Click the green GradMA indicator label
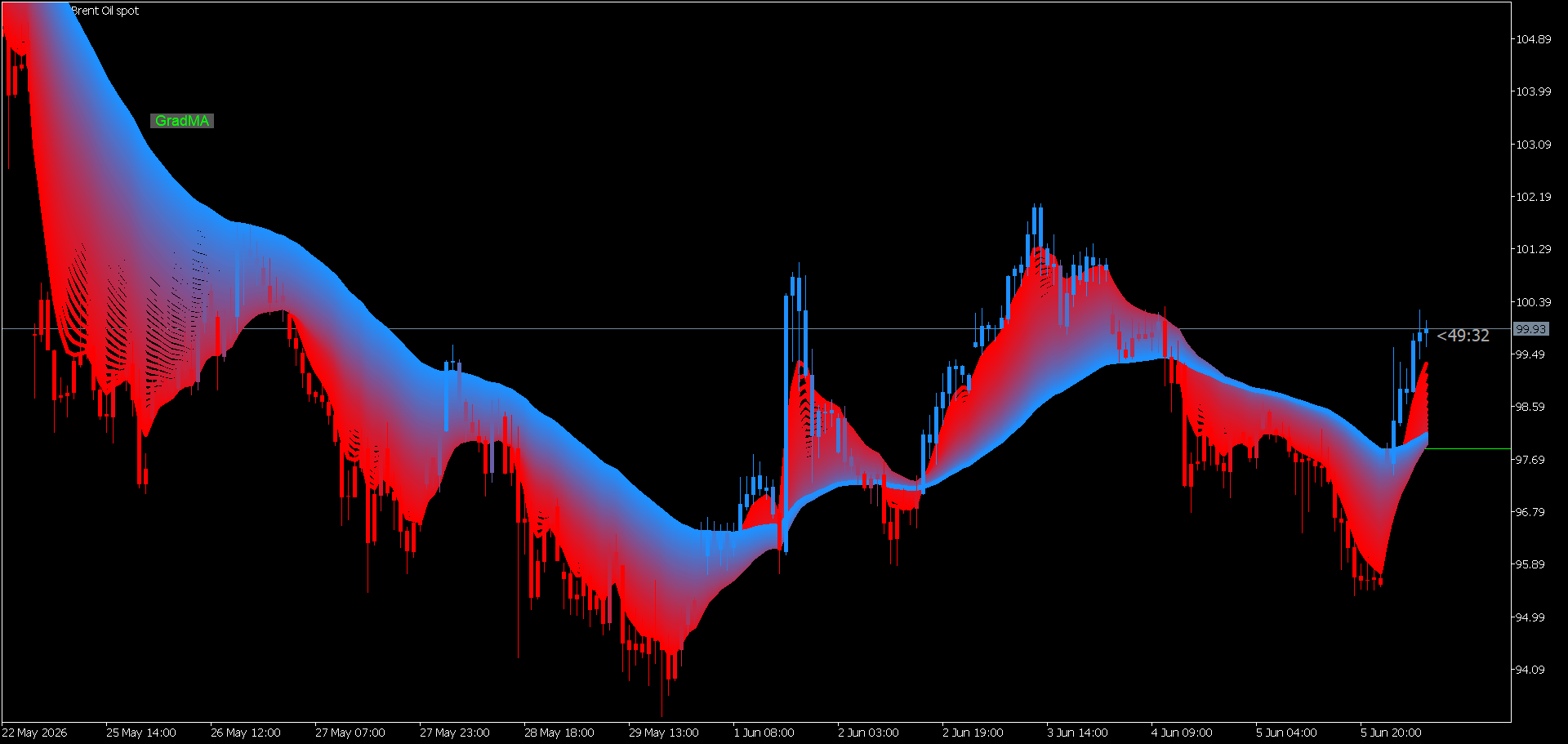Image resolution: width=1568 pixels, height=744 pixels. (x=182, y=121)
